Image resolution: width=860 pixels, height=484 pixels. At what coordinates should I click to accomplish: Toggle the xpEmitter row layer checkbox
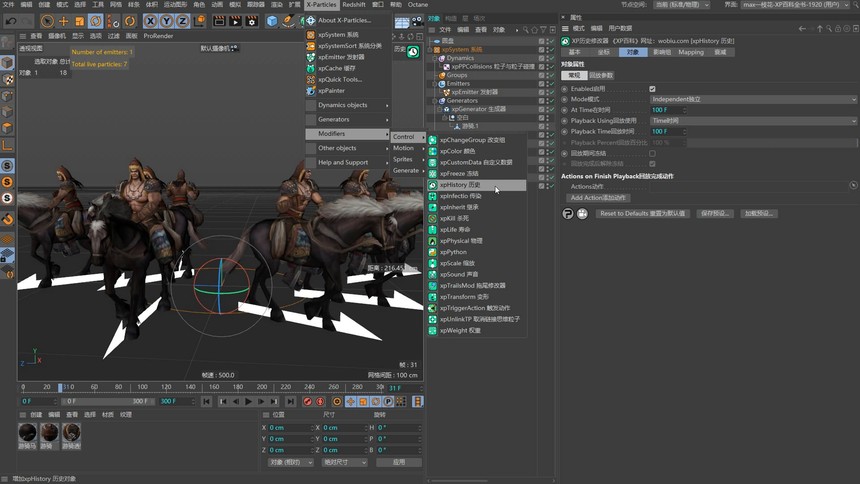click(541, 92)
